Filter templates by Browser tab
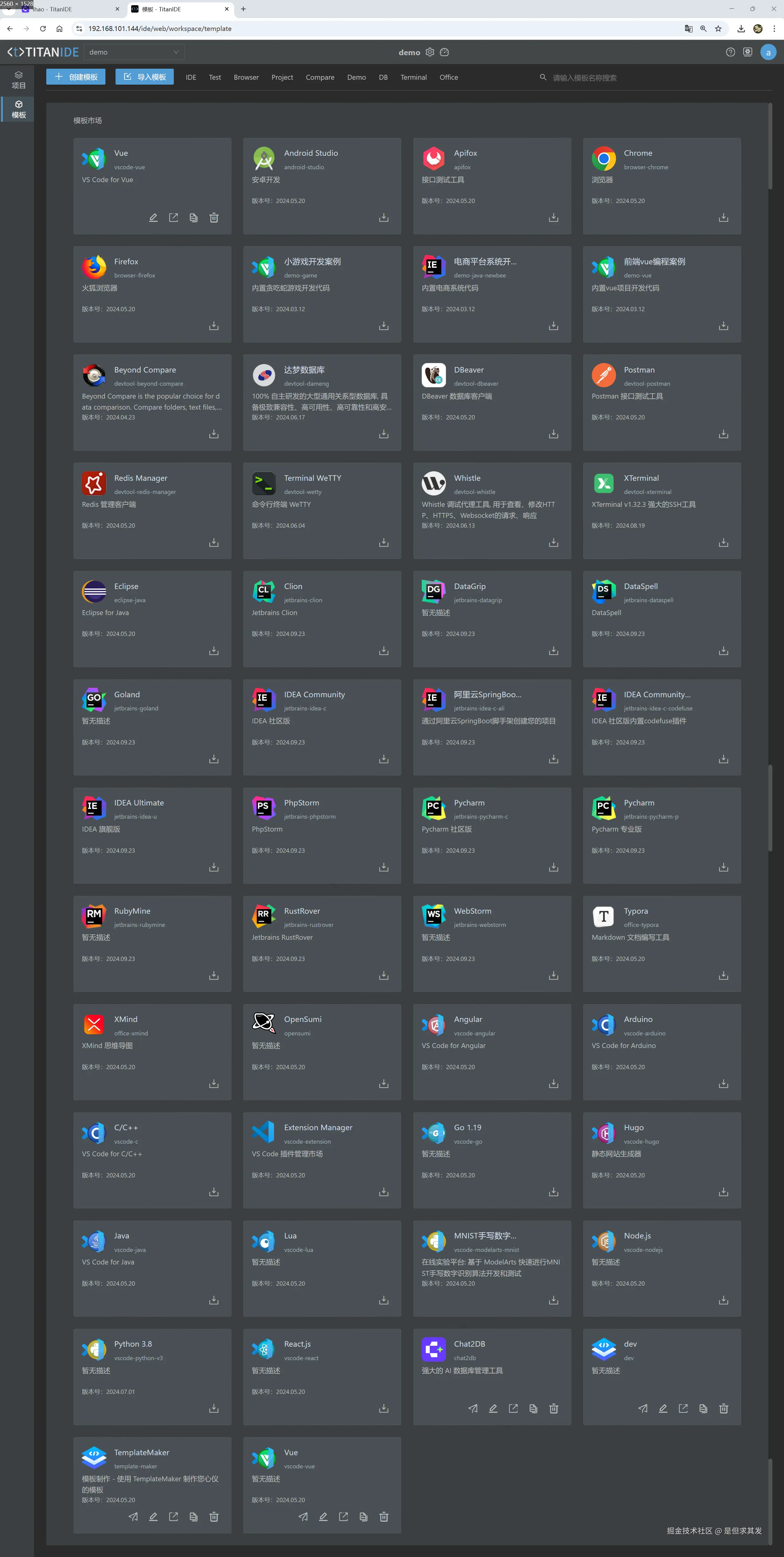The width and height of the screenshot is (784, 1557). tap(246, 77)
